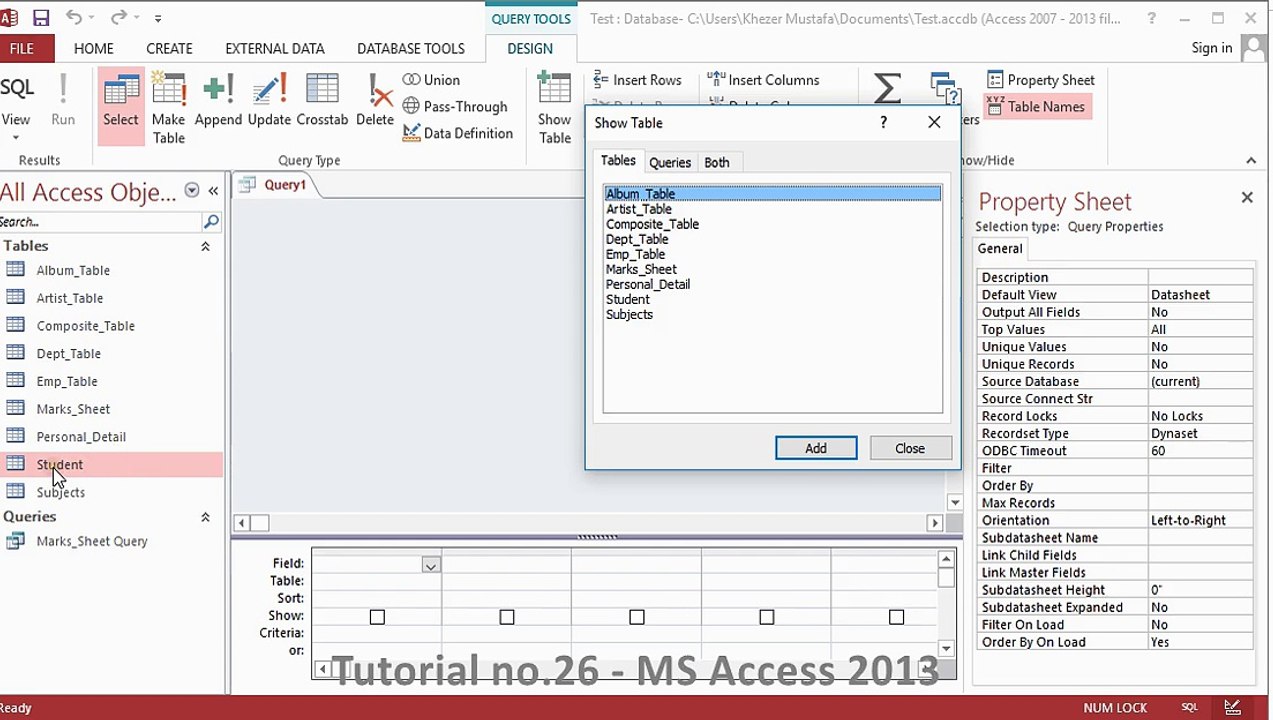1273x720 pixels.
Task: Select the Query1 document tab
Action: (276, 185)
